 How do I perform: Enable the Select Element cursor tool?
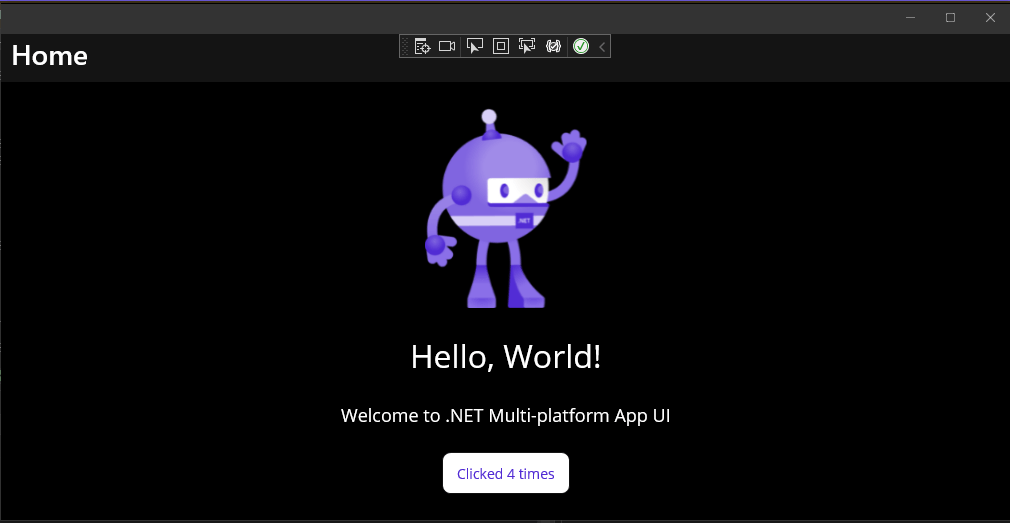point(475,46)
